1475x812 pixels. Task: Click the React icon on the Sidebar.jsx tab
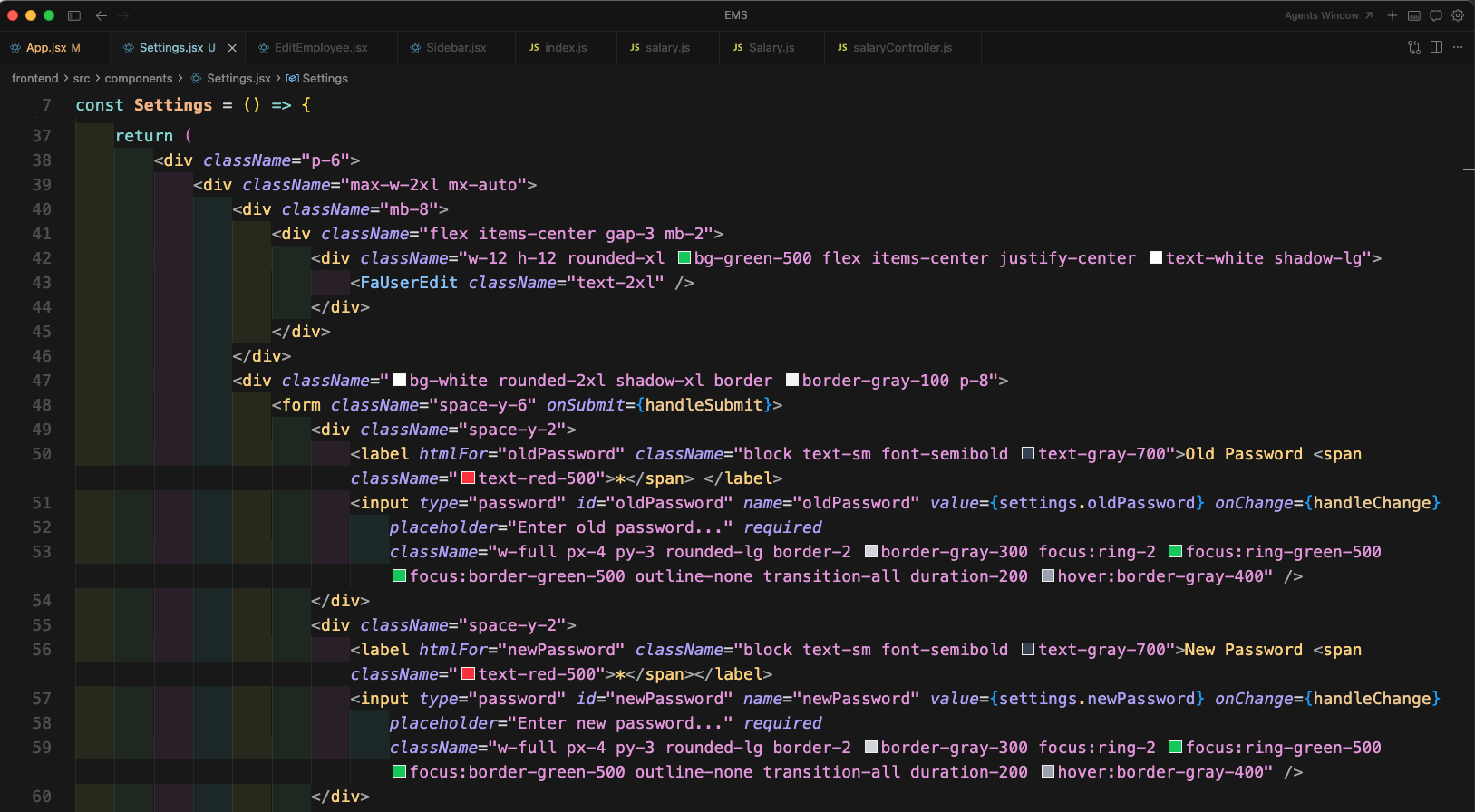point(415,47)
